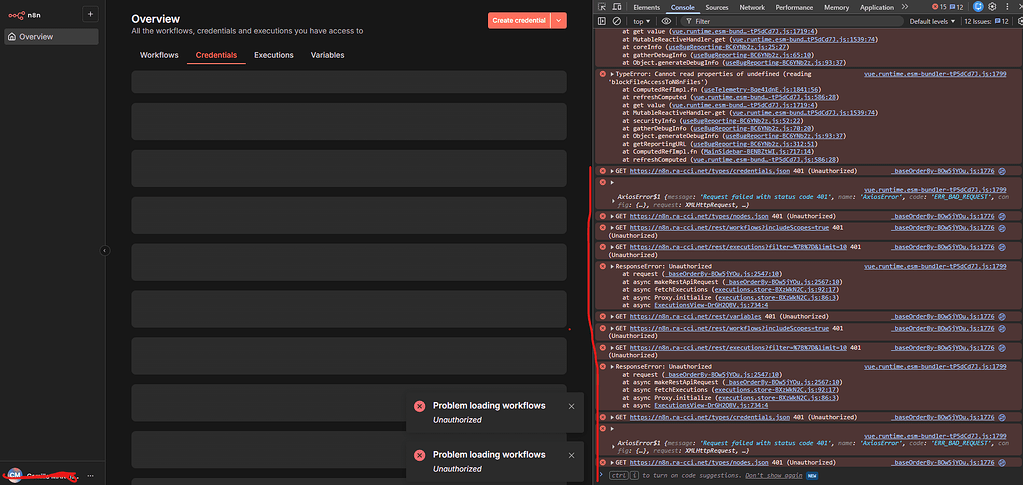Clear the console with the clear icon
This screenshot has width=1023, height=485.
[x=617, y=20]
